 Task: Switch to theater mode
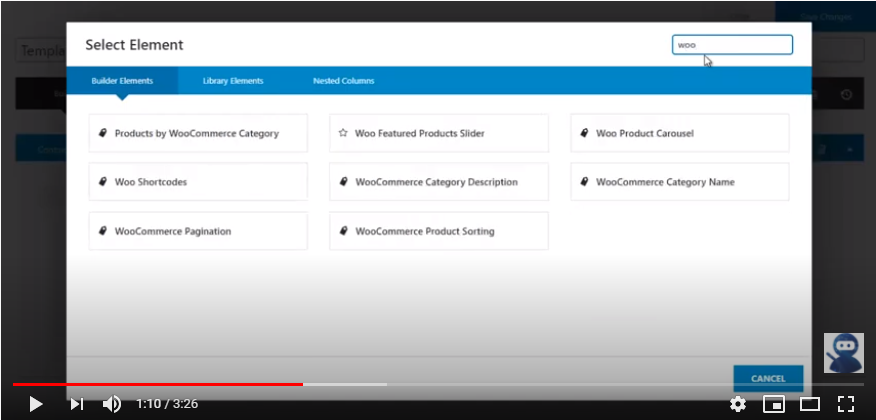810,403
